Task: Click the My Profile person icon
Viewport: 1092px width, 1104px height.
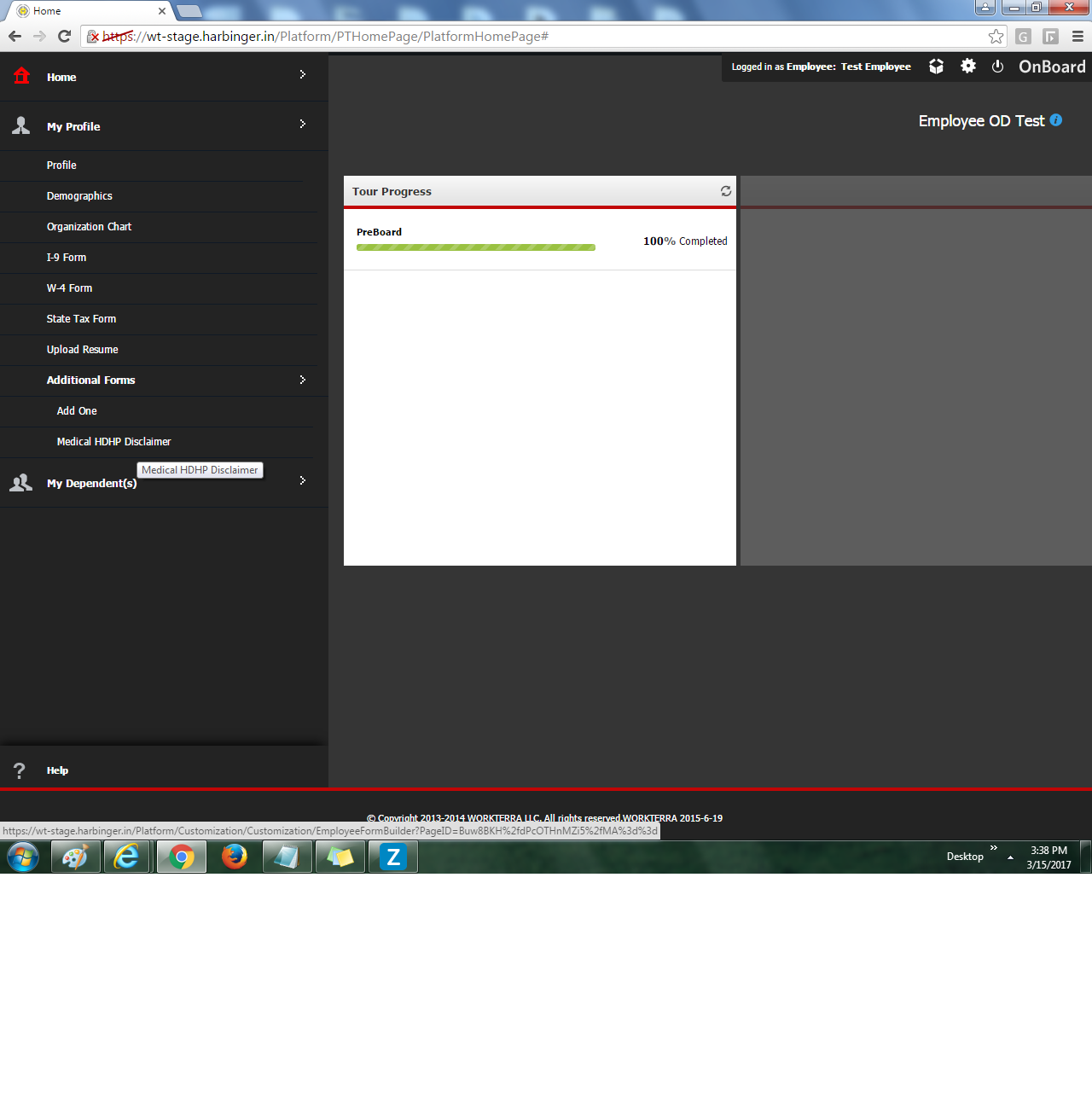Action: coord(21,125)
